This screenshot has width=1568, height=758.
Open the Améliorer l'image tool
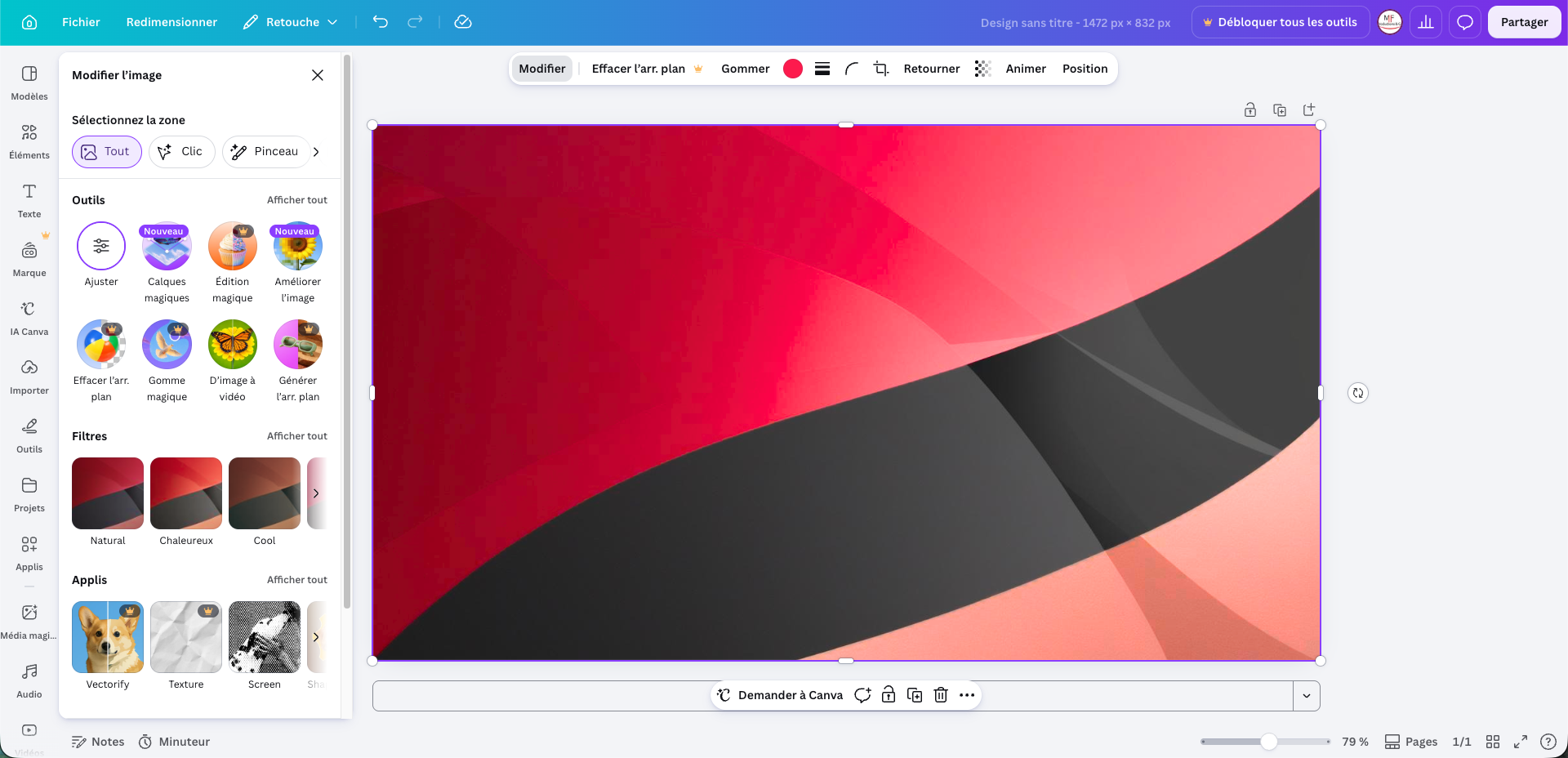[298, 263]
